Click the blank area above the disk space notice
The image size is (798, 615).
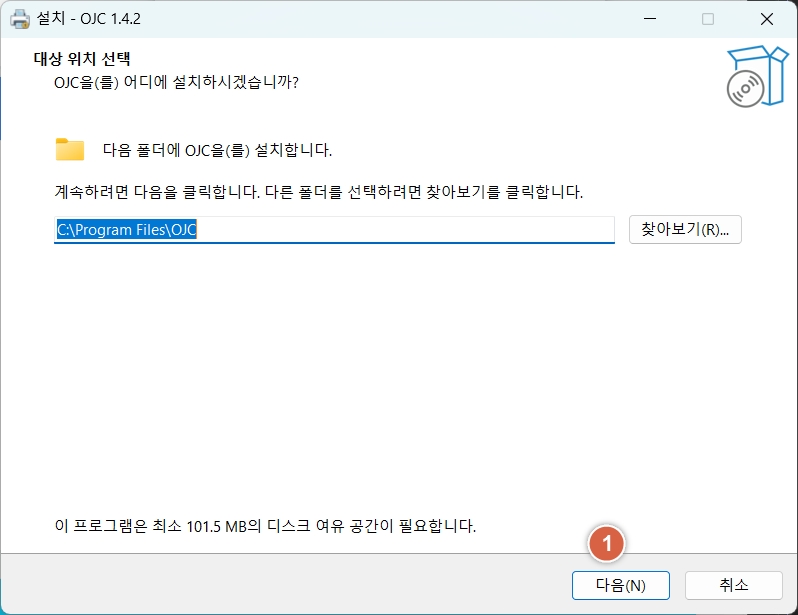pyautogui.click(x=400, y=400)
